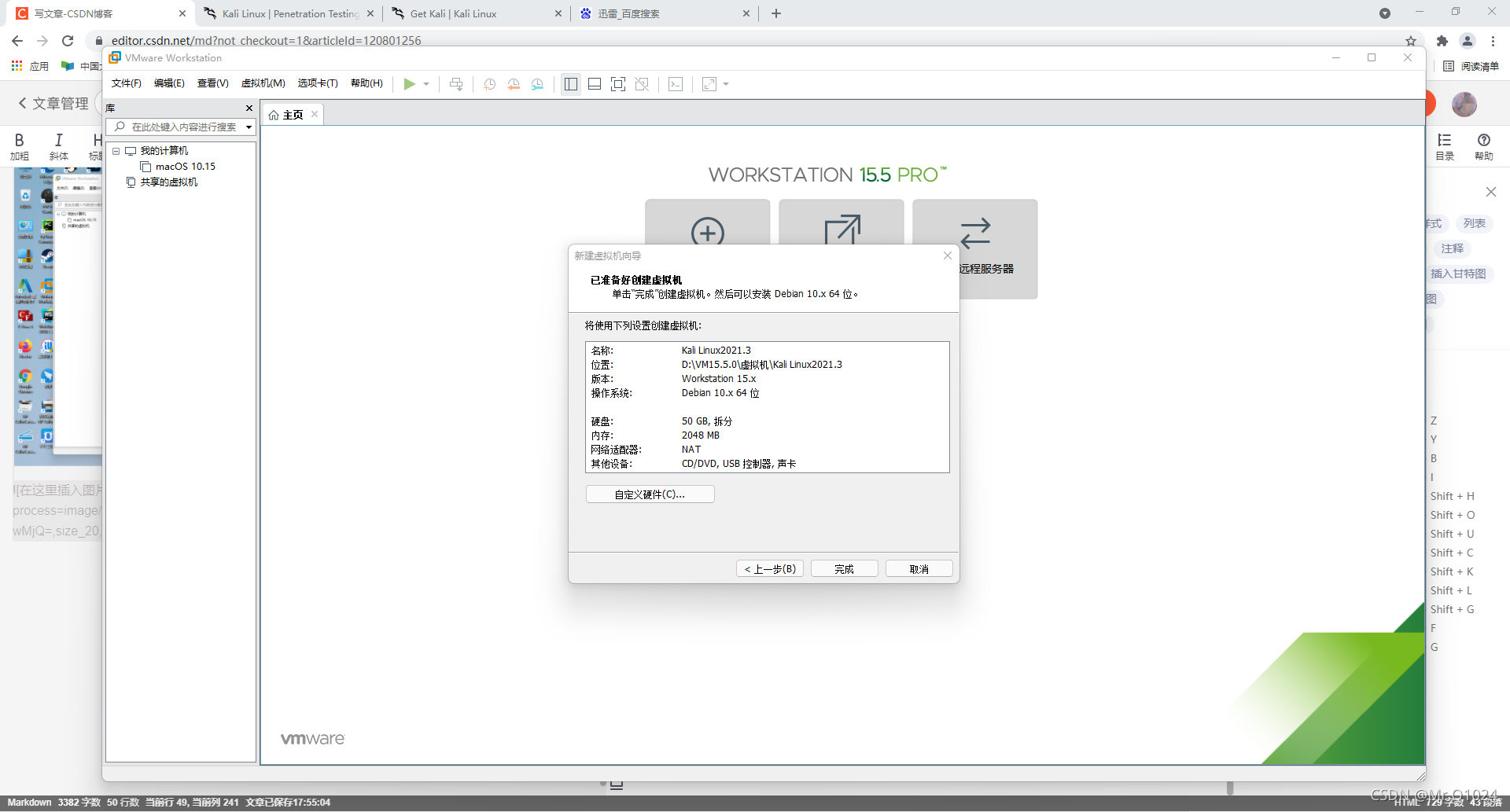
Task: Open the stretch display dropdown arrow
Action: (x=726, y=84)
